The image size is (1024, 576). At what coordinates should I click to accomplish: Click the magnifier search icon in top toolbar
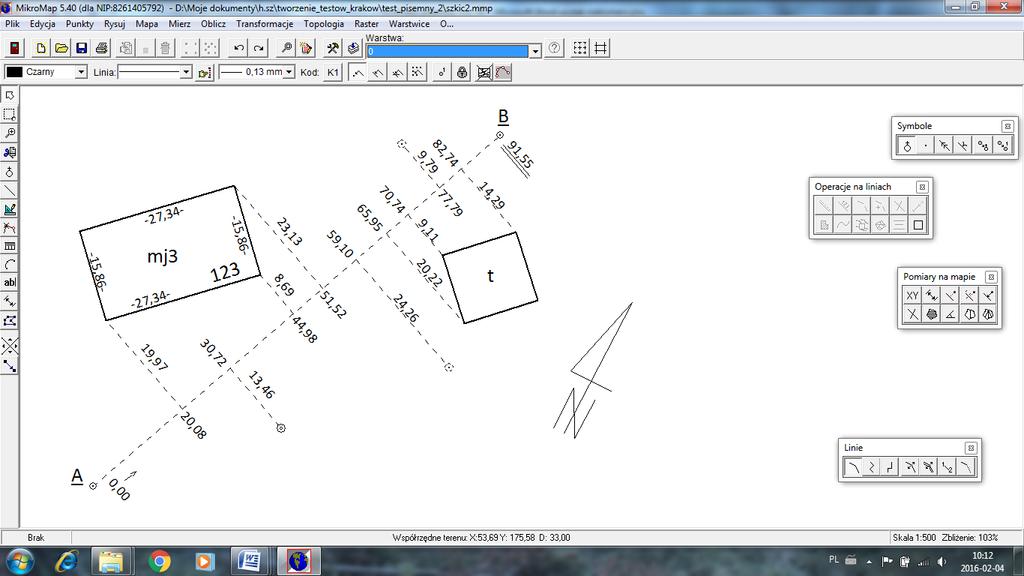(x=286, y=48)
